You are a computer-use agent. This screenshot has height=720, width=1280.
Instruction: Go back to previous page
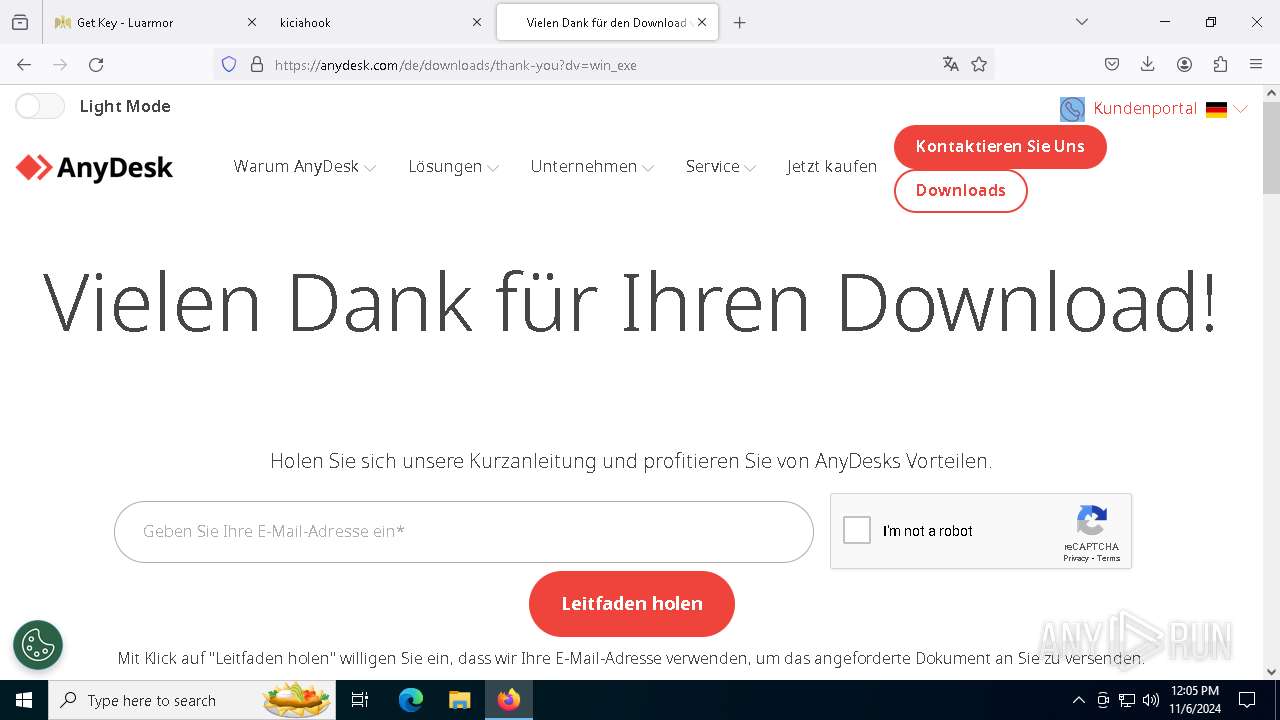pos(24,64)
